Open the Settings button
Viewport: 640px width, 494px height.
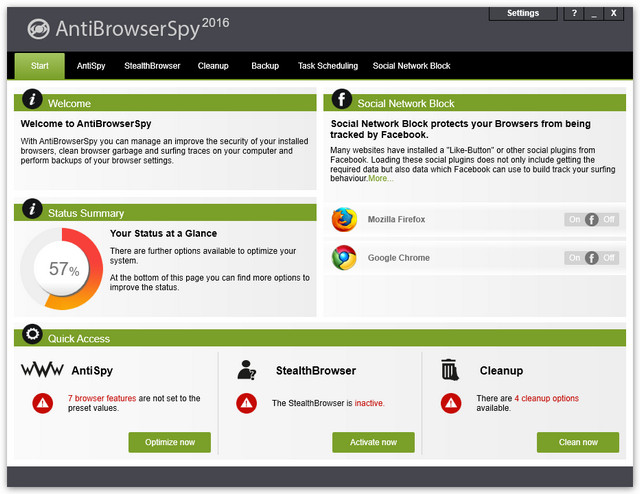[523, 13]
